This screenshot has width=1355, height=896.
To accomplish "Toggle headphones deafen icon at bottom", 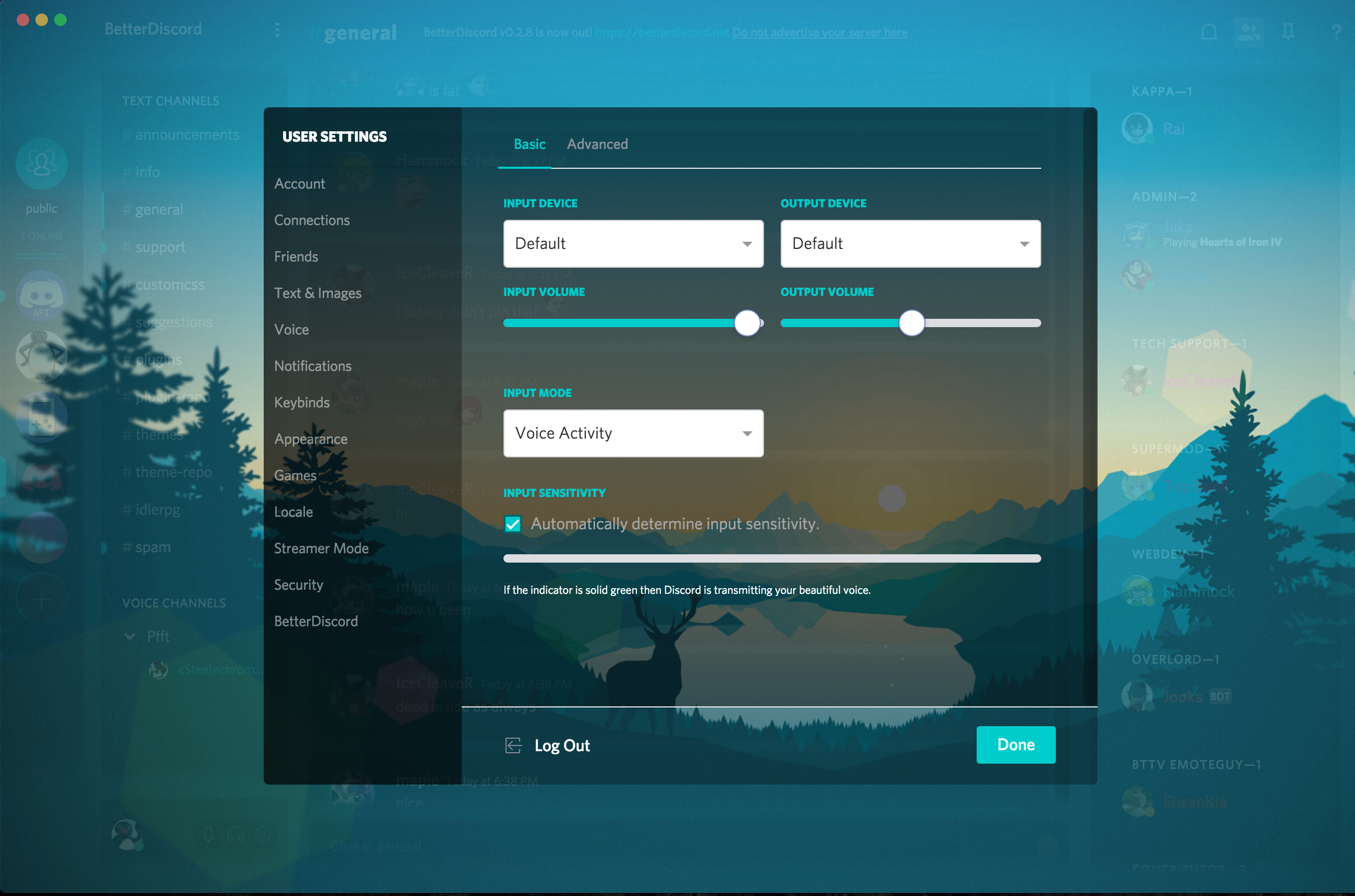I will (236, 835).
